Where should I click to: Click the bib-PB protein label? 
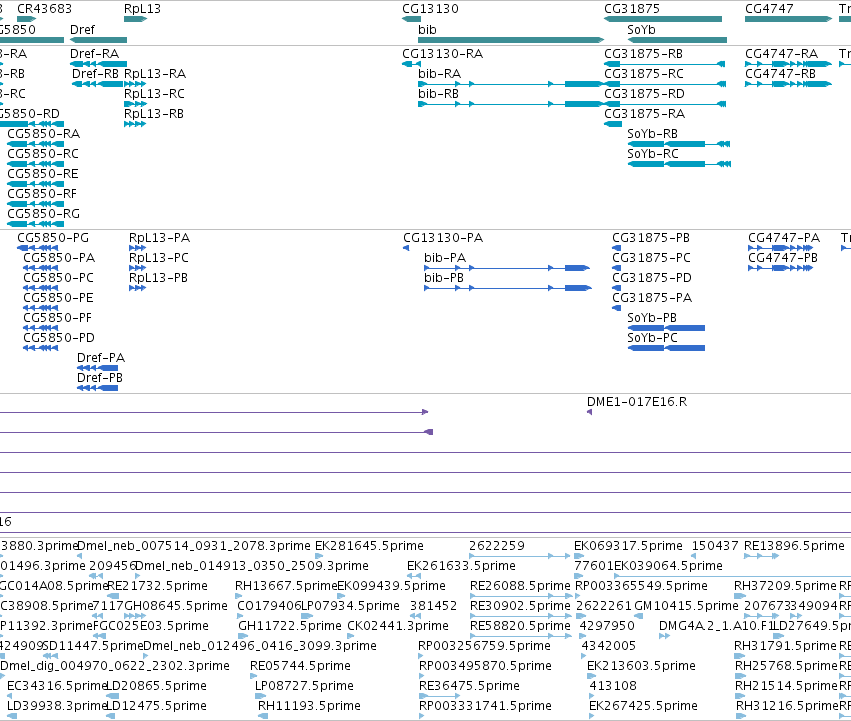pyautogui.click(x=444, y=278)
